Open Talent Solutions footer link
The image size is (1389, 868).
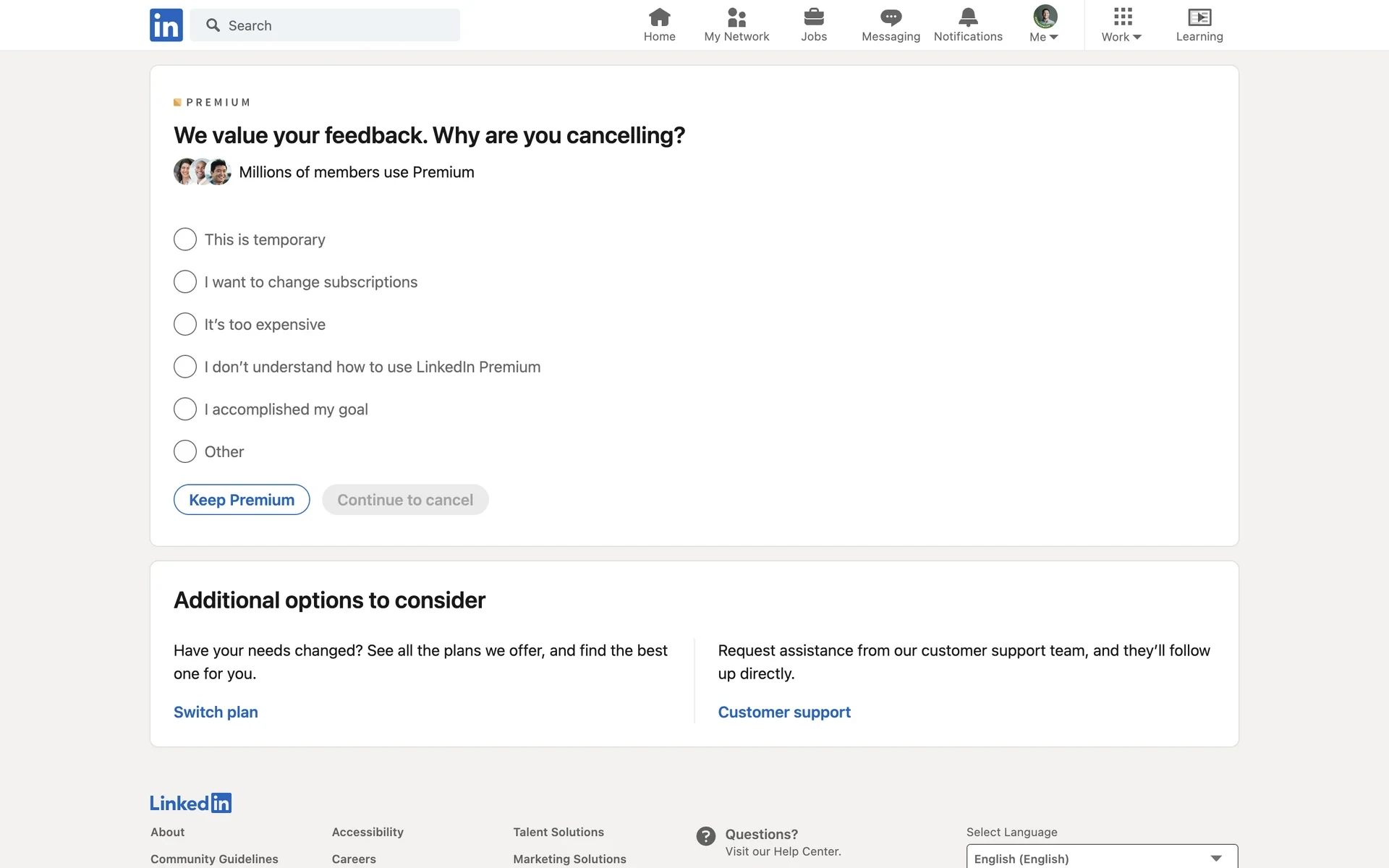pos(558,833)
